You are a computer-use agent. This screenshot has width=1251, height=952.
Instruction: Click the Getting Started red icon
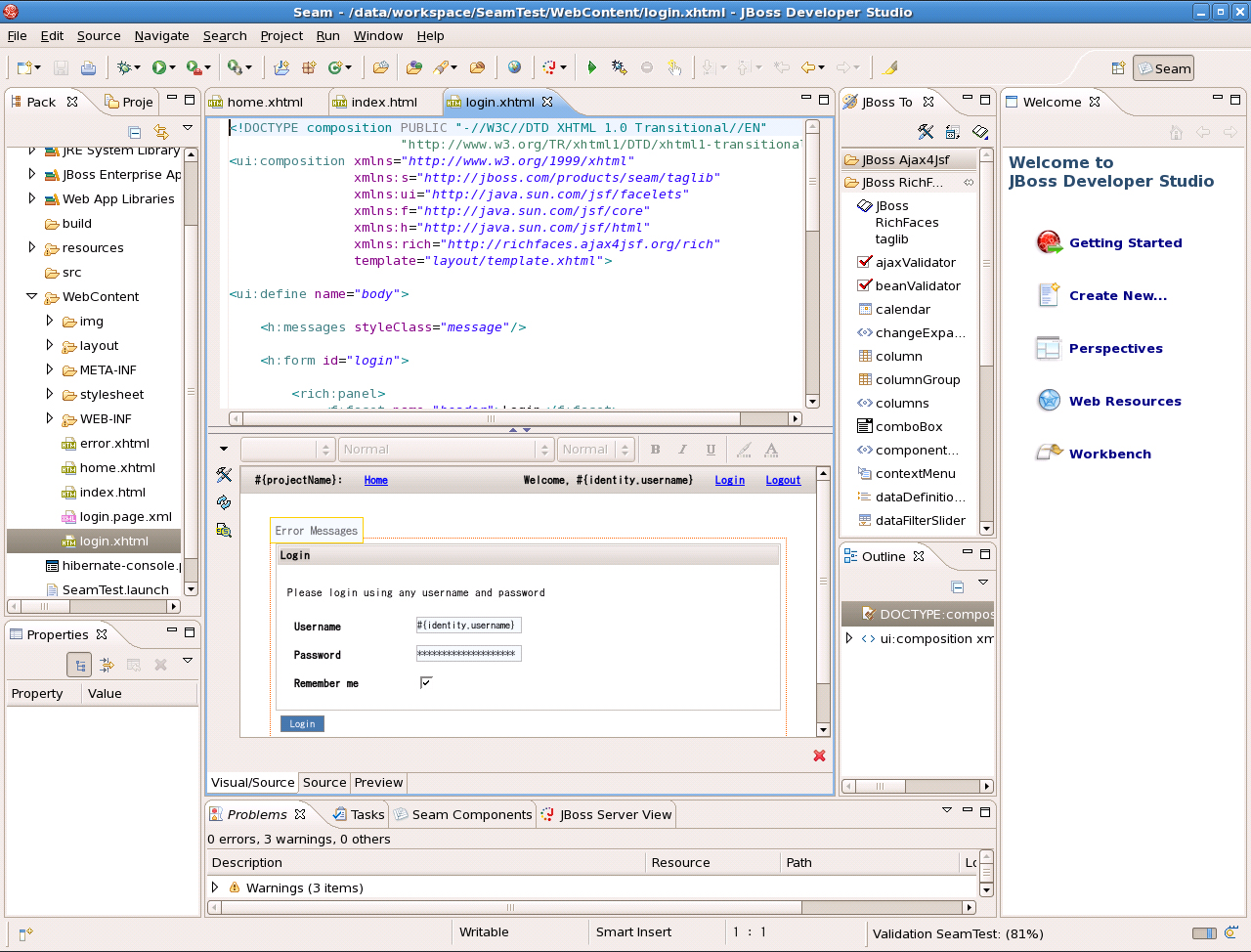tap(1049, 242)
